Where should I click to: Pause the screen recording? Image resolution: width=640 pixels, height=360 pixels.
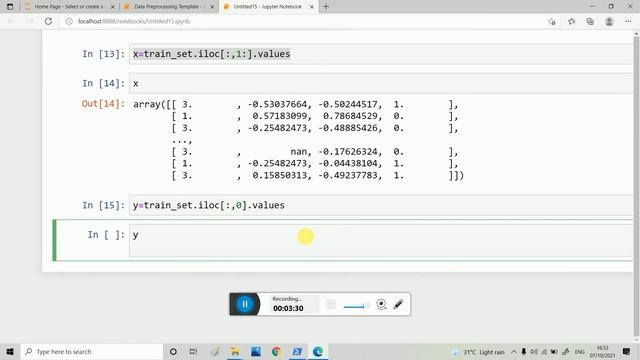pos(245,304)
